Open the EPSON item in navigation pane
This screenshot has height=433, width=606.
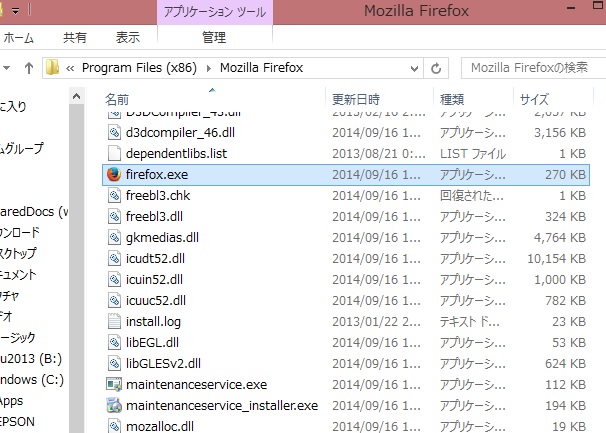click(17, 421)
